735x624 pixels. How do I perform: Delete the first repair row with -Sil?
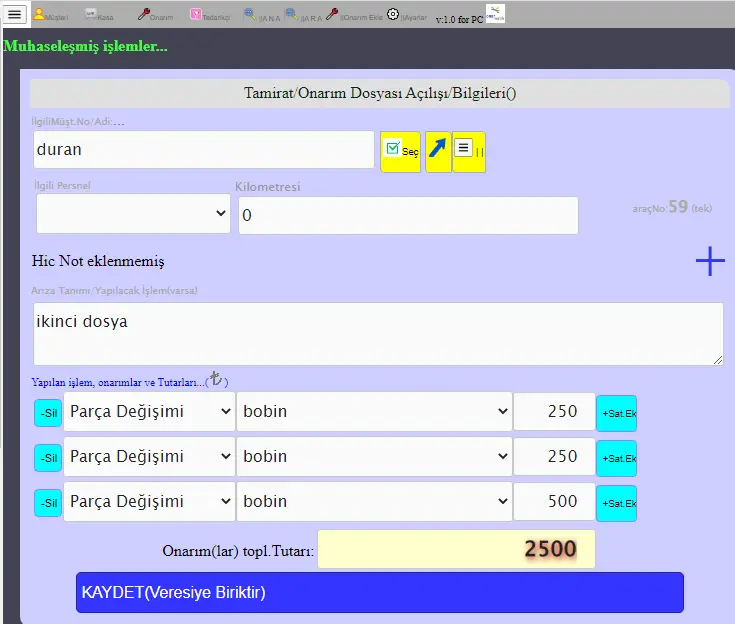[x=47, y=412]
